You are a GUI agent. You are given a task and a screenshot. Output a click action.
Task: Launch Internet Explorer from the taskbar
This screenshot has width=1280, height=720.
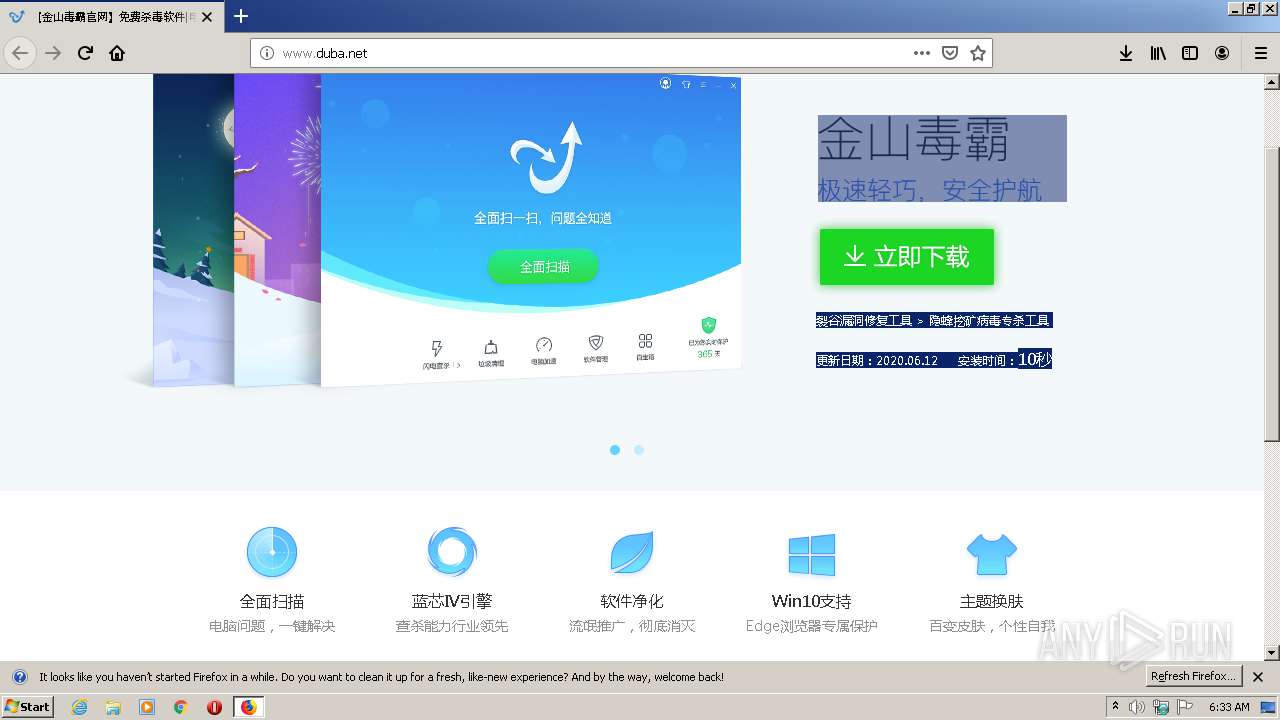pyautogui.click(x=79, y=707)
